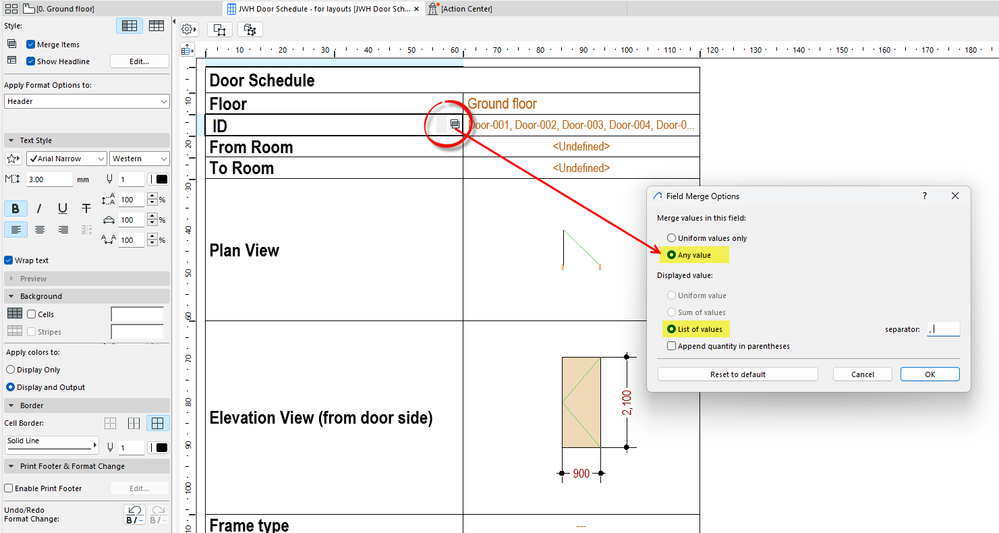Choose Uniform values only option
The width and height of the screenshot is (999, 533).
(x=671, y=238)
